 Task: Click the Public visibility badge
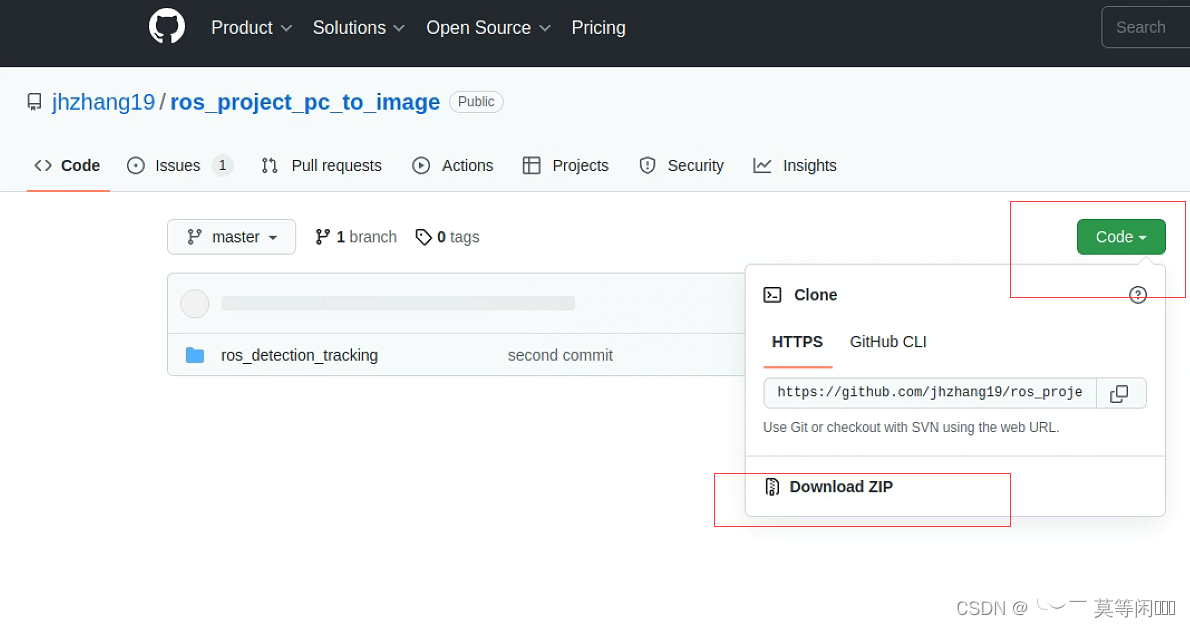tap(476, 102)
